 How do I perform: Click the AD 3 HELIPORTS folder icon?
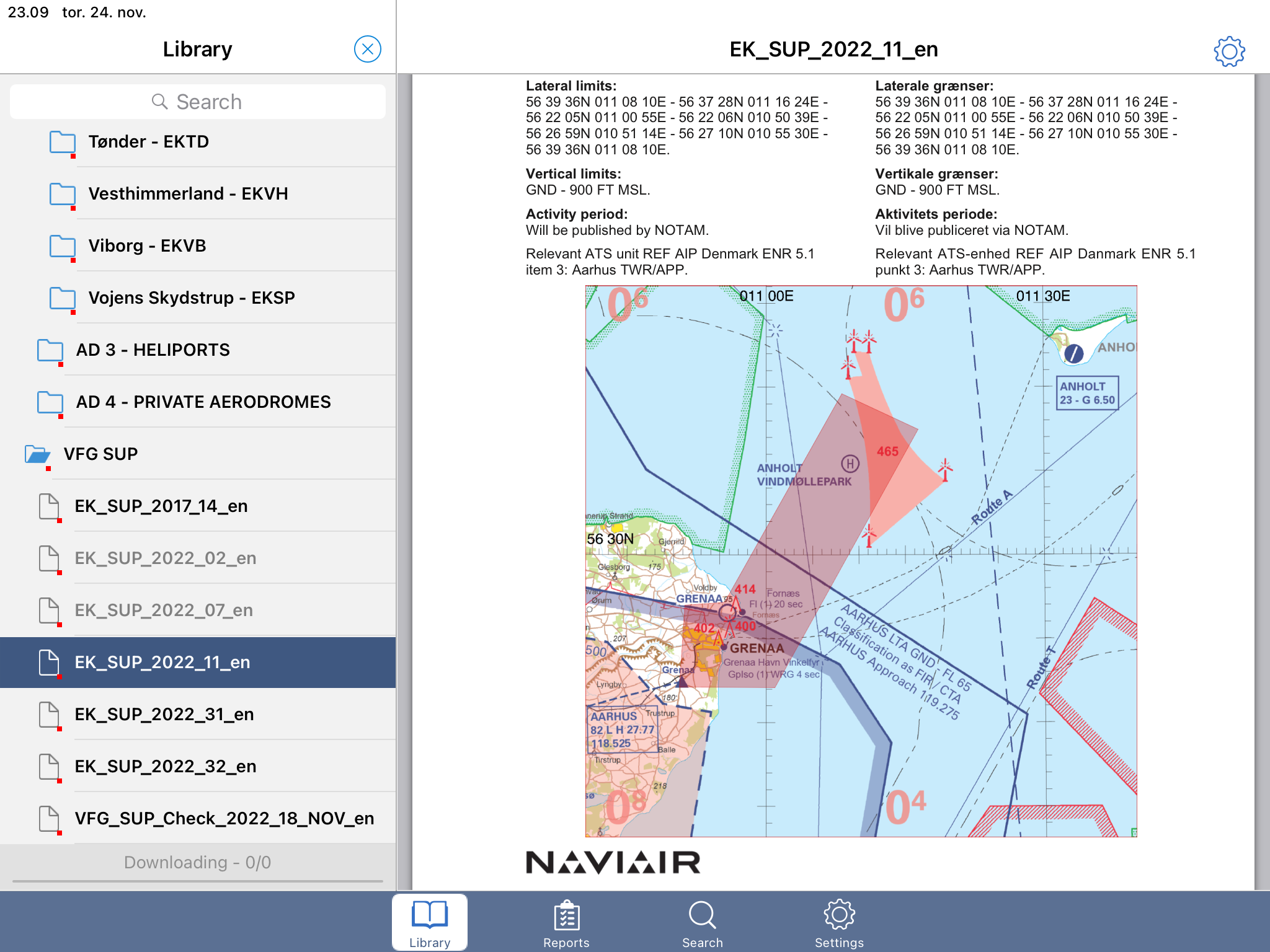pos(50,351)
